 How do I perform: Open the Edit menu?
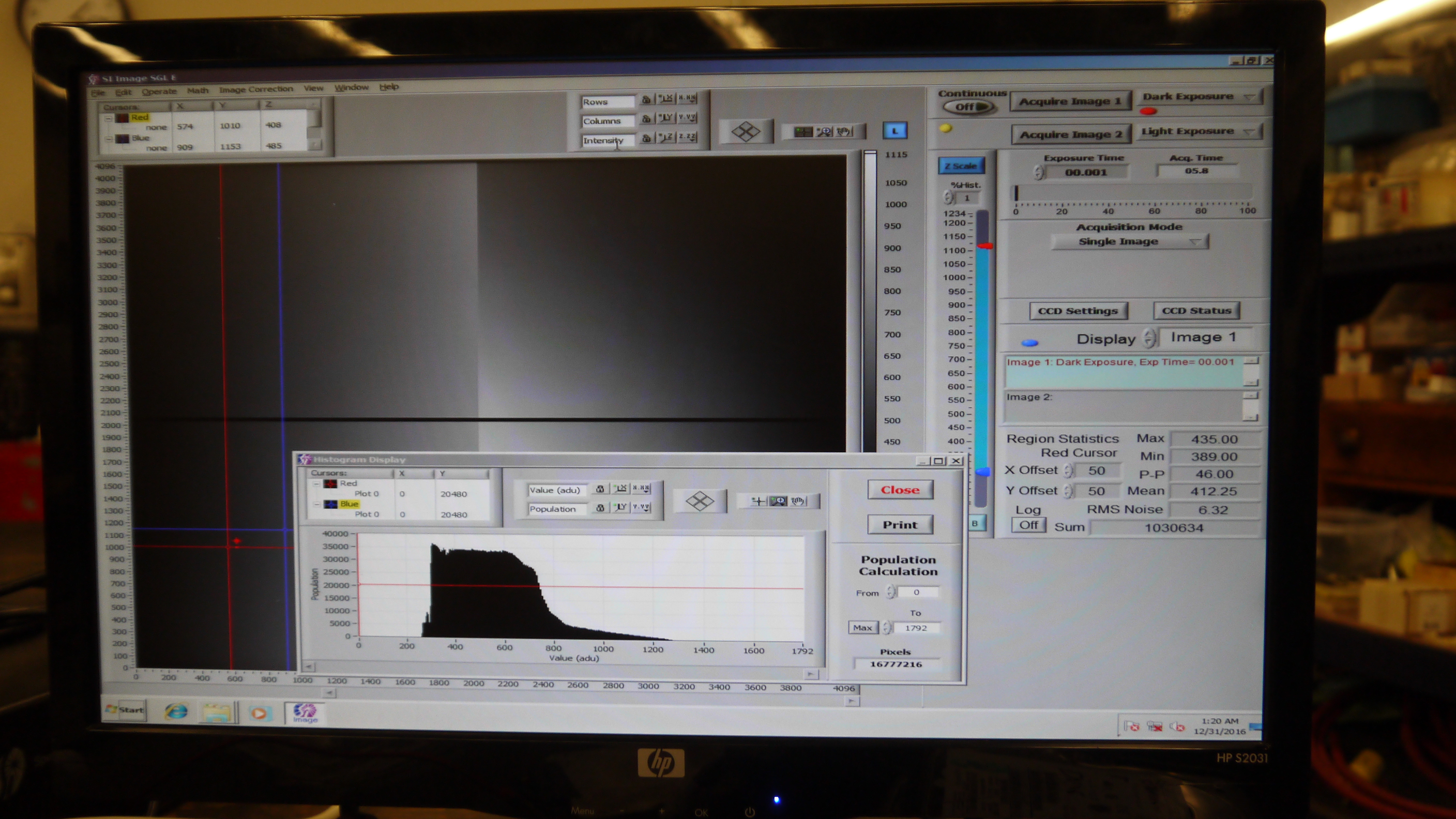123,92
